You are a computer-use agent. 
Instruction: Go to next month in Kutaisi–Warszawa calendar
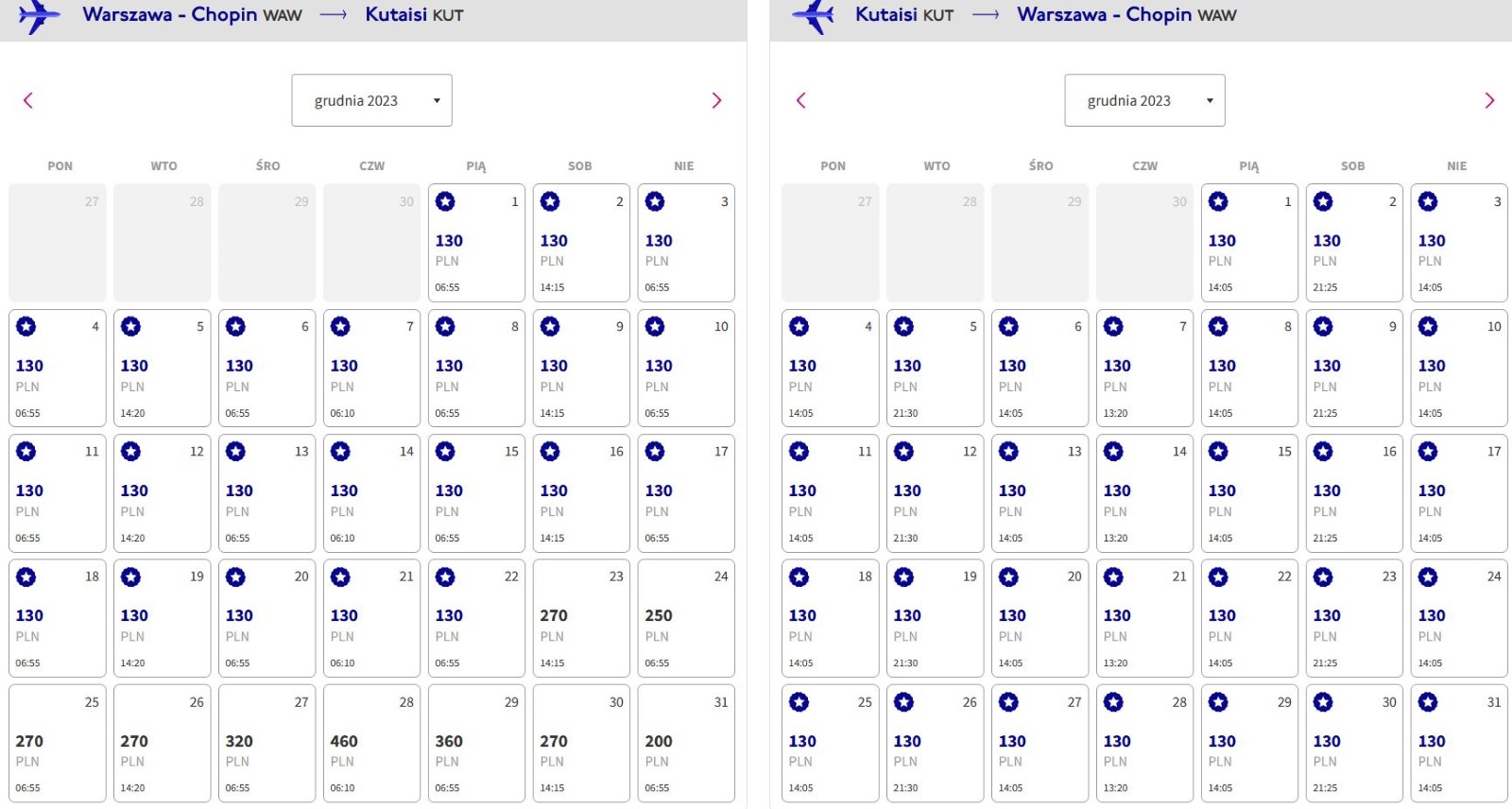pyautogui.click(x=1489, y=100)
